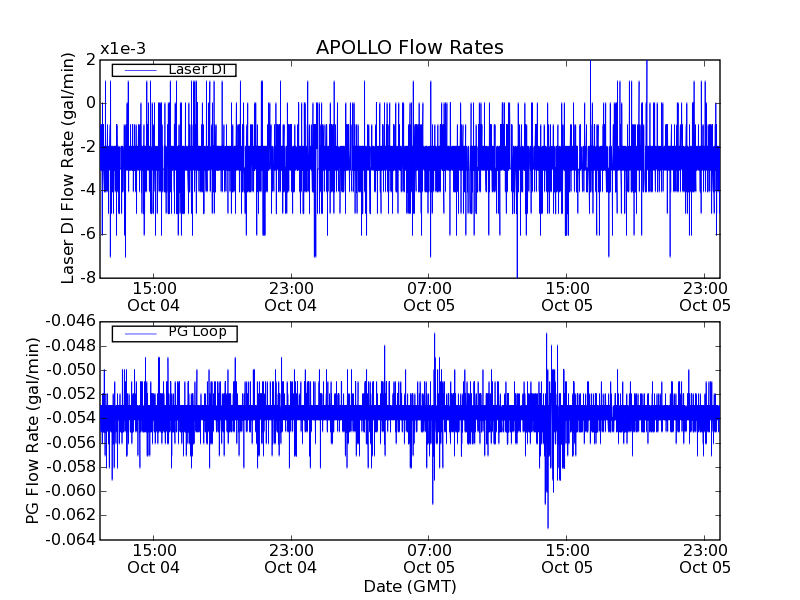
Task: Click "15:00 Oct 05" under the PG Loop plot
Action: tap(567, 559)
